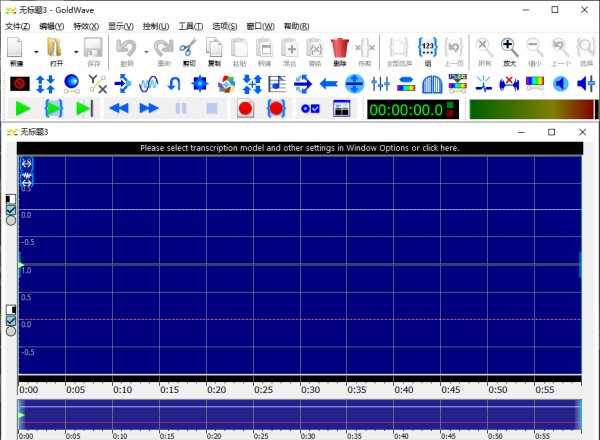Click the 撤销 undo arrow
This screenshot has height=440, width=600.
[126, 48]
